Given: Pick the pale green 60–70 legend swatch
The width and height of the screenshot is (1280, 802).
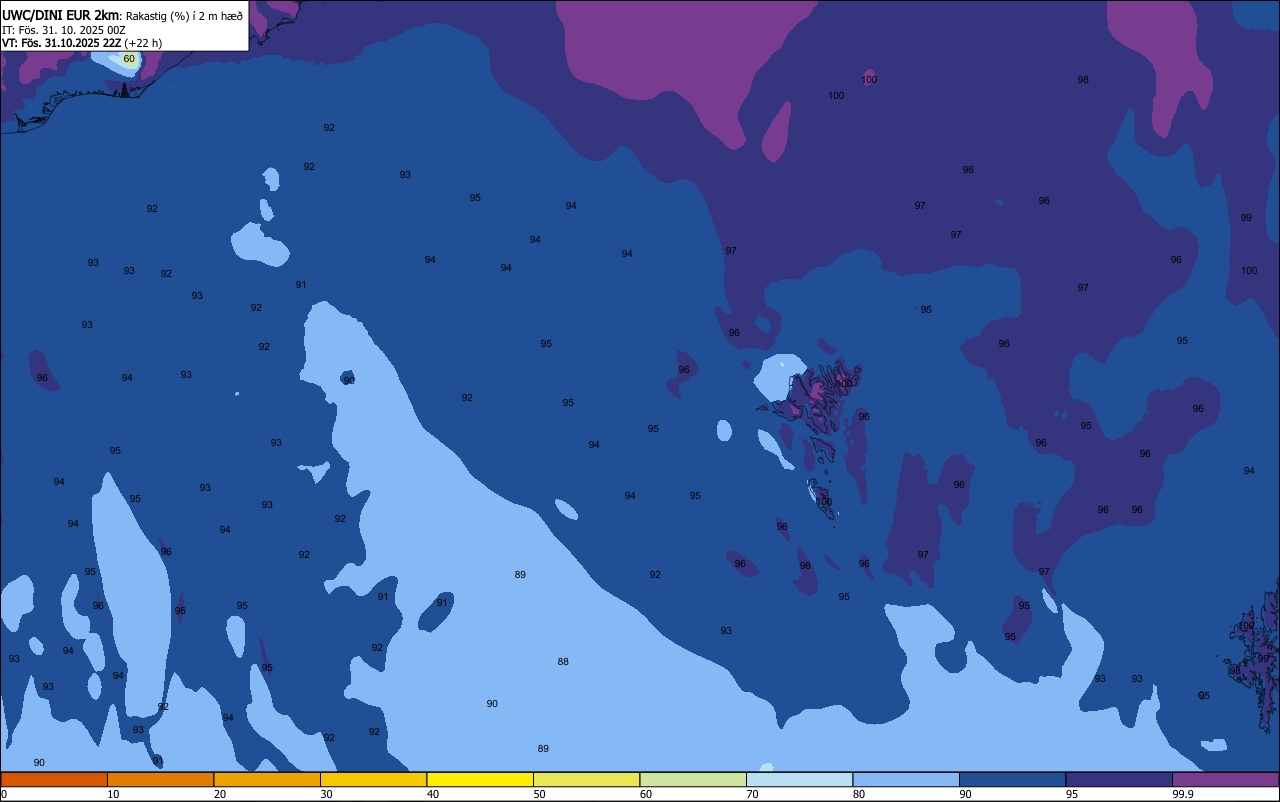Looking at the screenshot, I should tap(693, 779).
